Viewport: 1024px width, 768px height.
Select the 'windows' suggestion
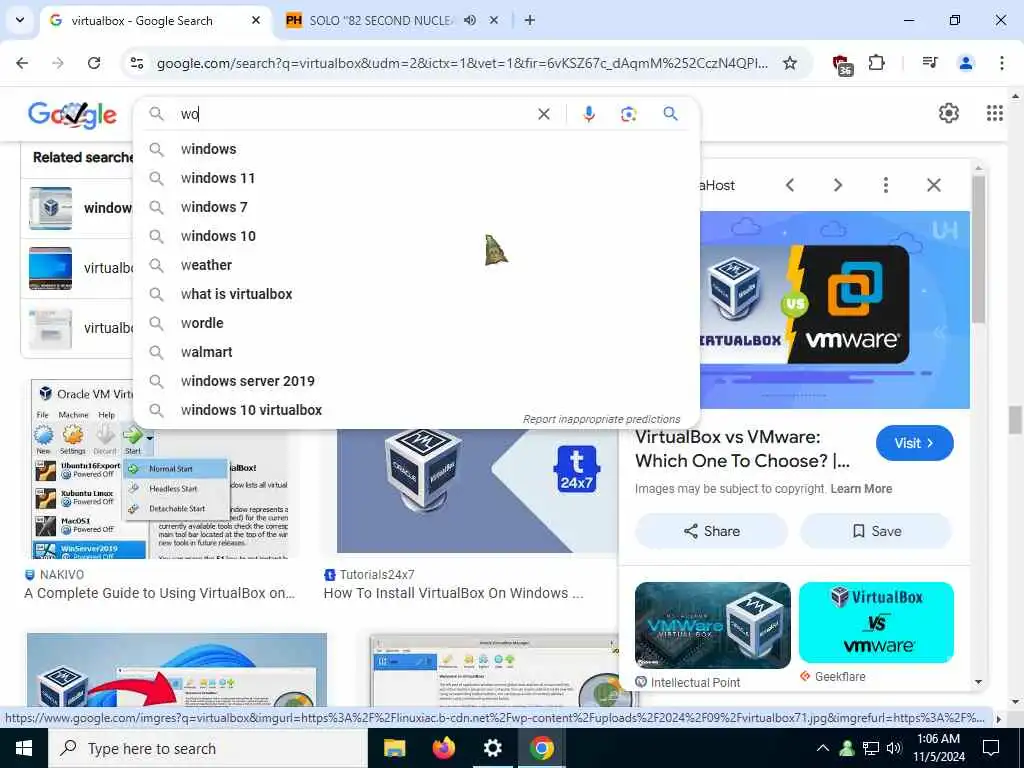417,149
